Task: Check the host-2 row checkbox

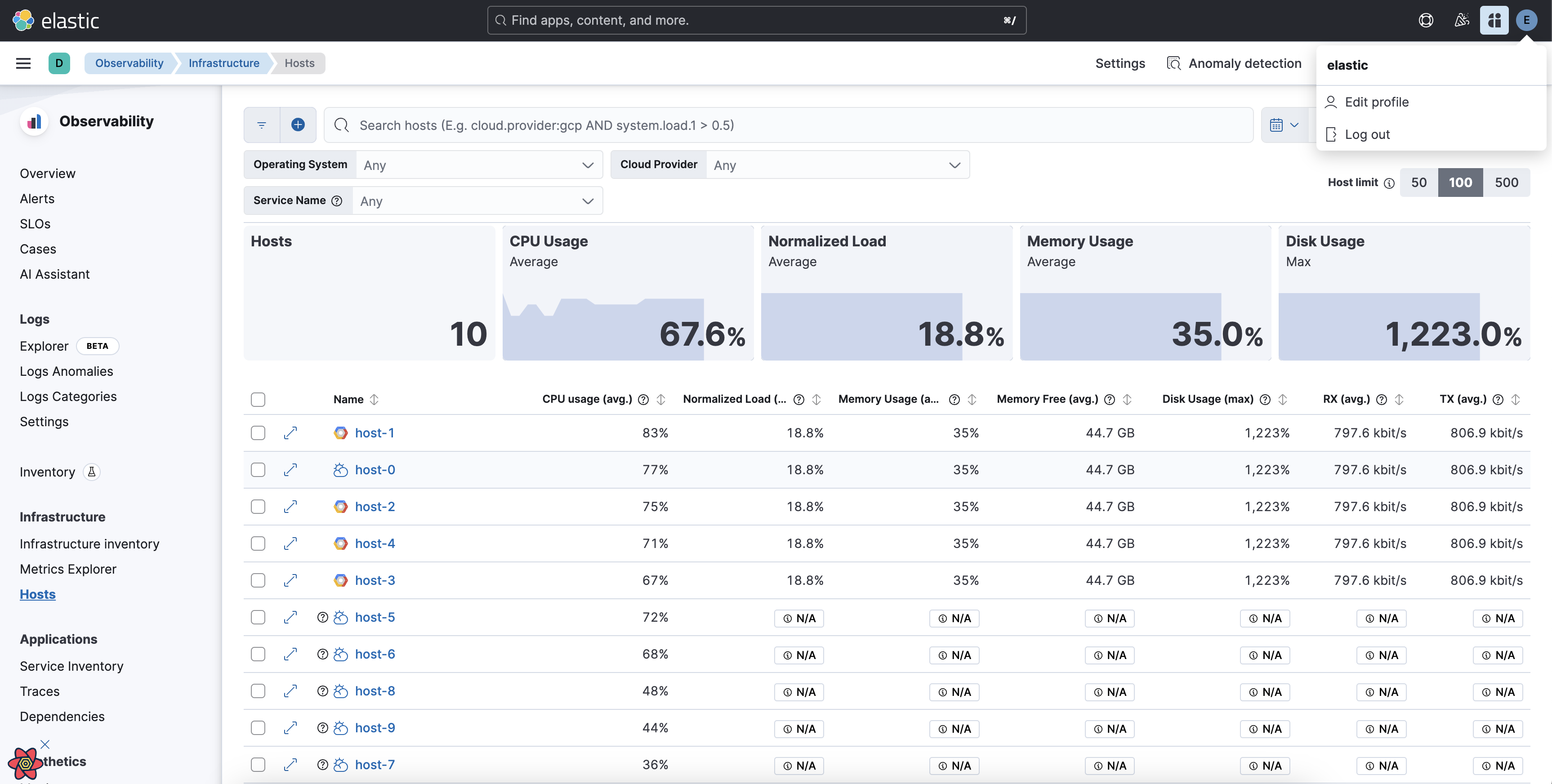Action: coord(258,507)
